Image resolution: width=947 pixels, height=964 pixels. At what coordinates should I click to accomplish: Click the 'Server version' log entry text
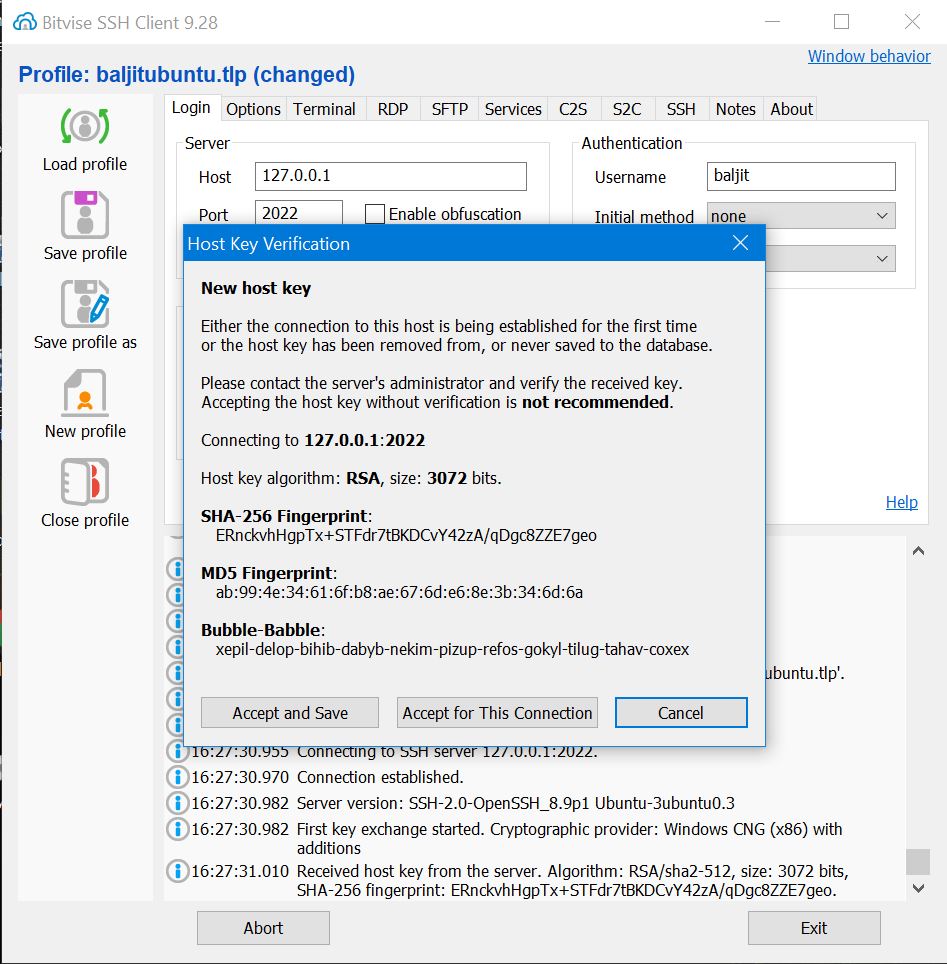(x=515, y=803)
